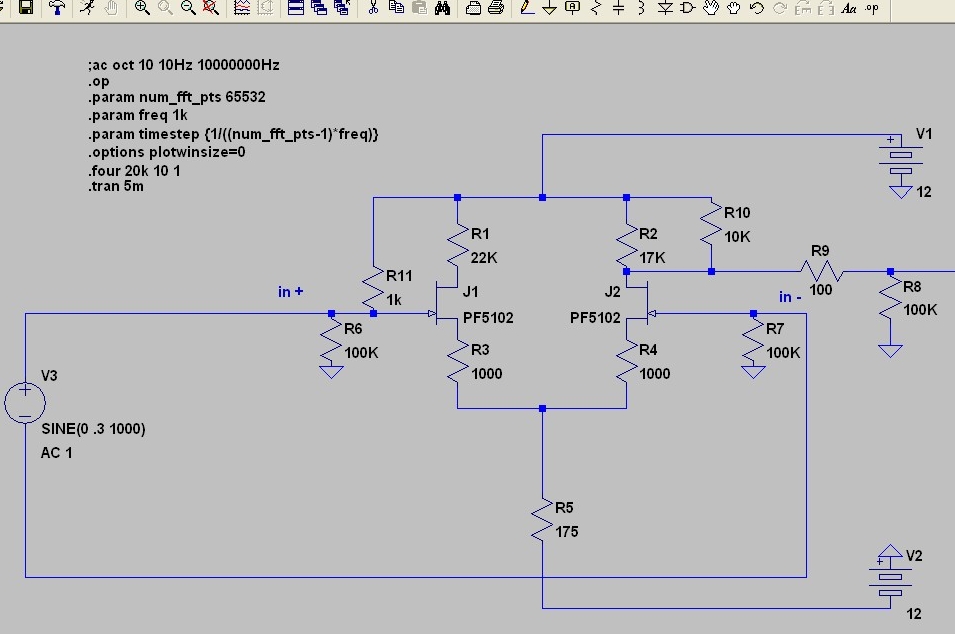
Task: Click resistor R10 valued 10K
Action: [711, 225]
